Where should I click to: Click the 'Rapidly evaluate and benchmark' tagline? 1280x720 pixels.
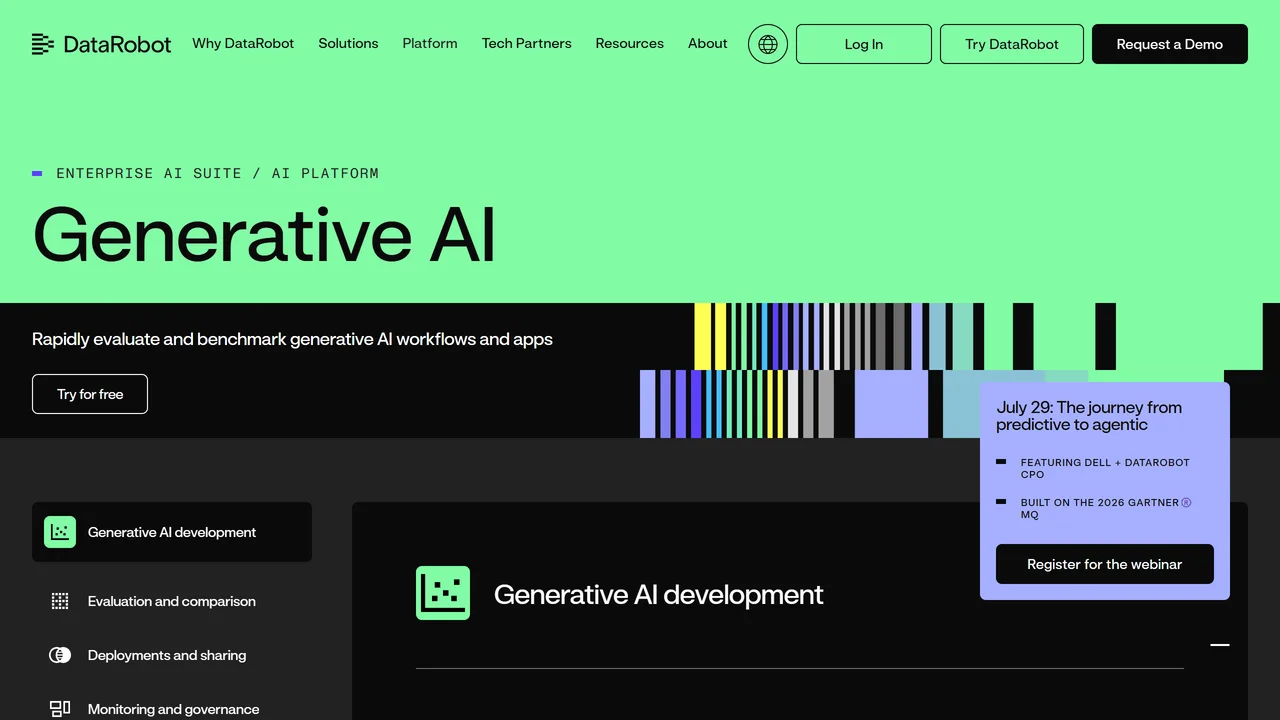coord(292,339)
